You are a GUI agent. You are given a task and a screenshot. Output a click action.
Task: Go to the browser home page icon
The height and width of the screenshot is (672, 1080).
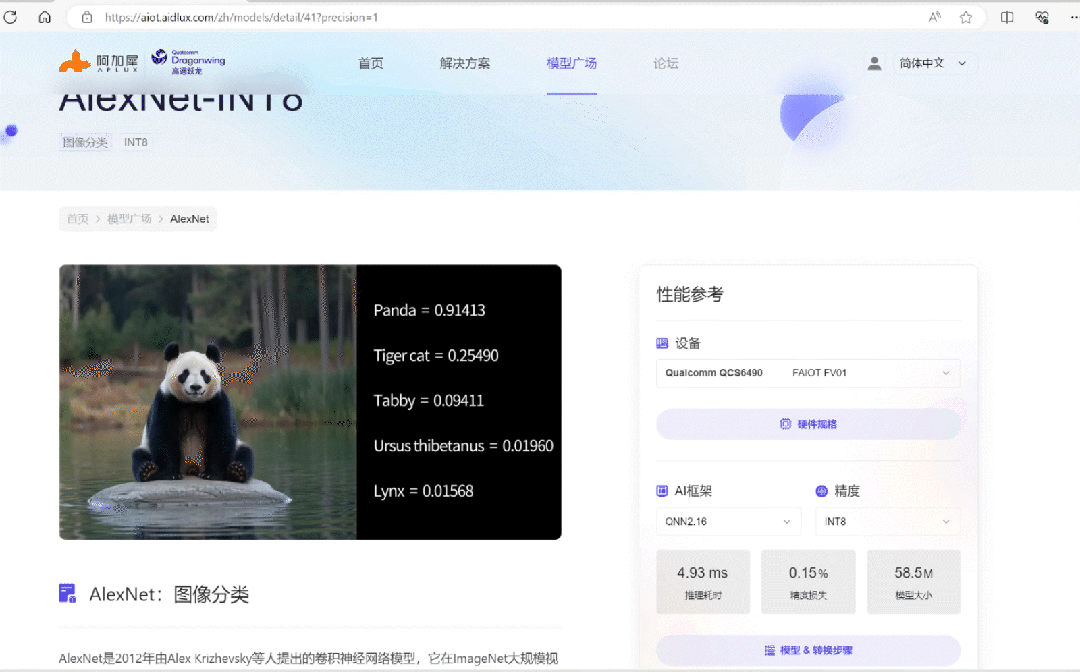45,17
